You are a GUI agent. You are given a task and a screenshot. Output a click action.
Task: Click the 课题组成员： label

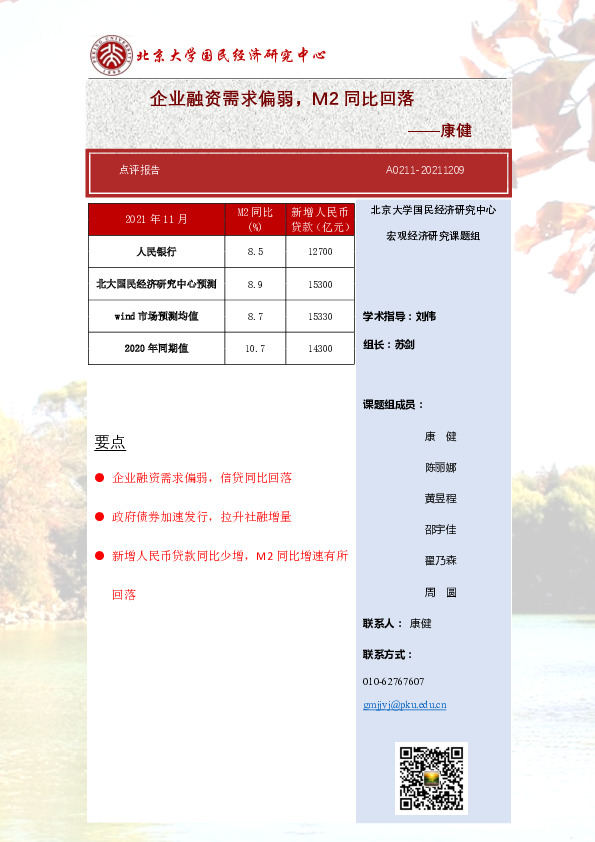click(x=393, y=405)
